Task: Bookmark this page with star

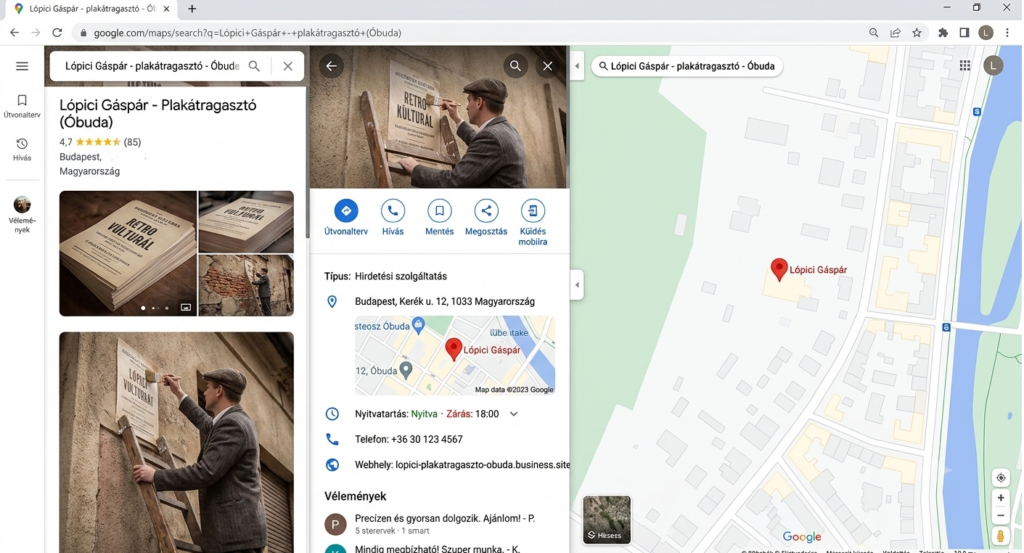Action: point(917,33)
